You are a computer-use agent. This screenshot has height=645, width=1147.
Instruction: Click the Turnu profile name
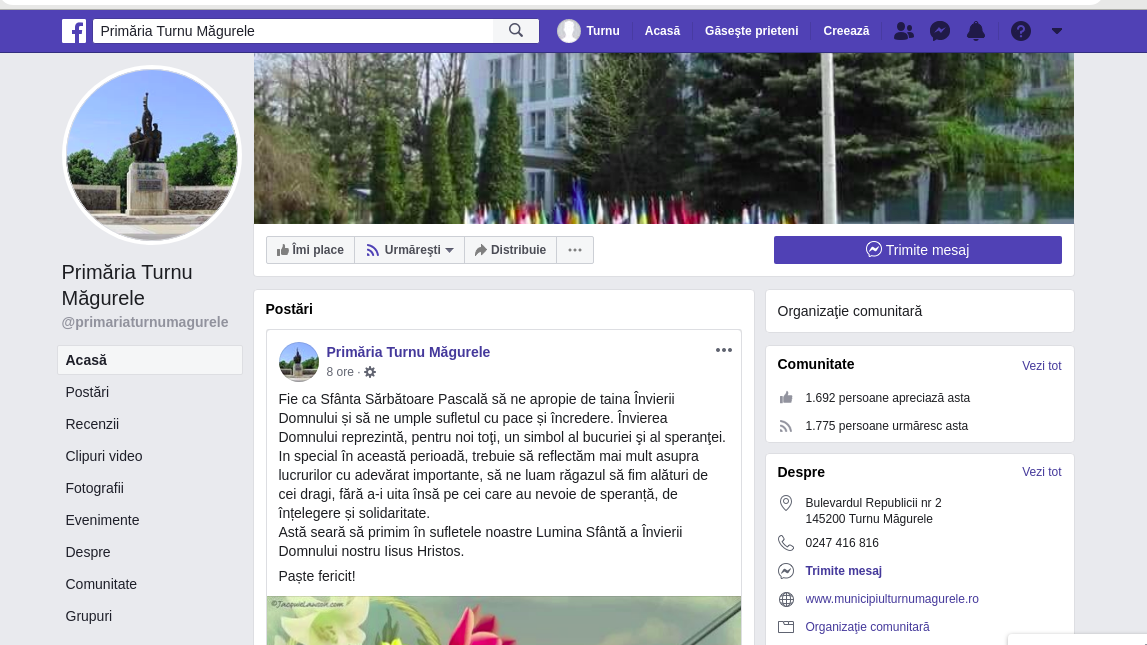tap(603, 31)
